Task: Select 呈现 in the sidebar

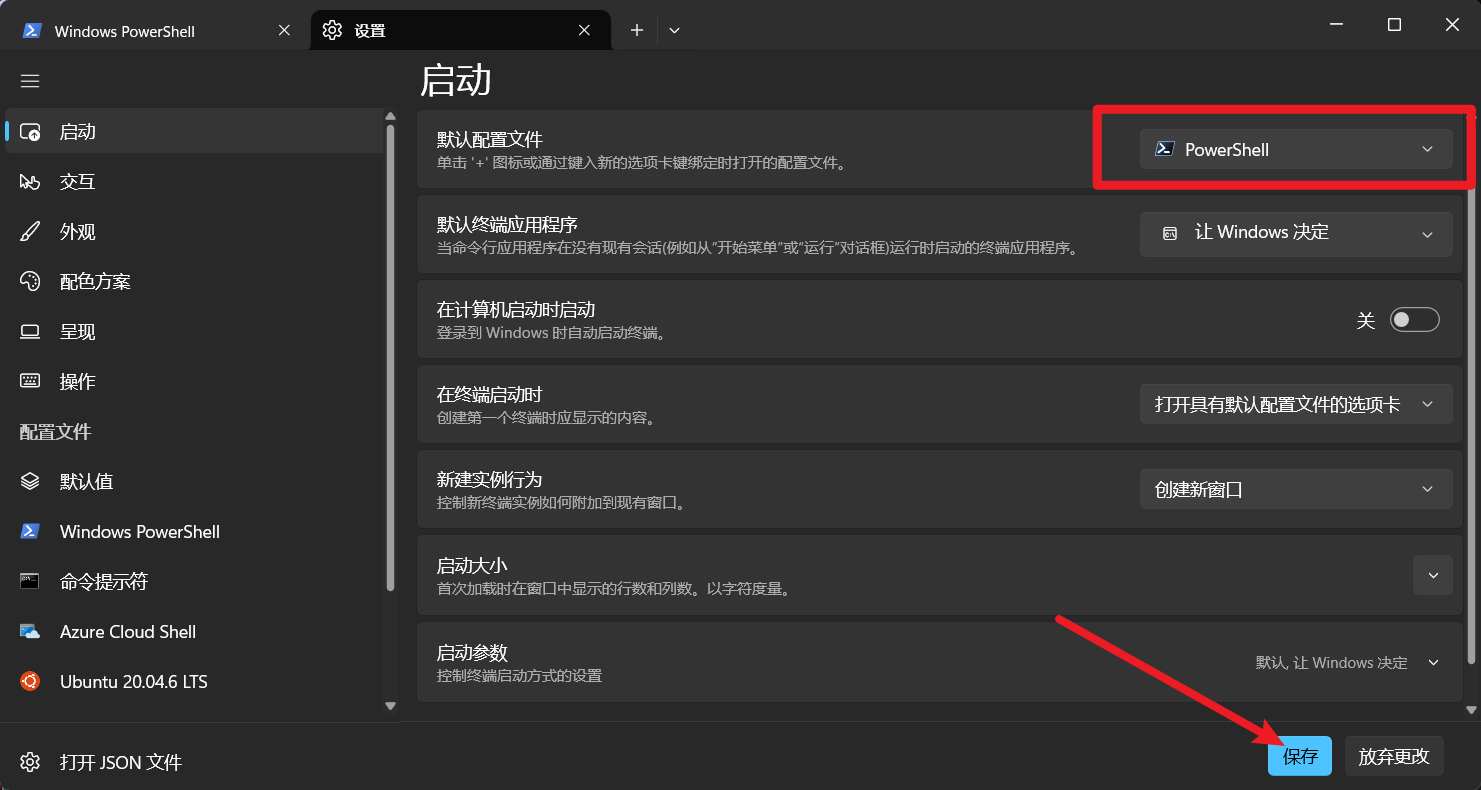Action: click(195, 332)
